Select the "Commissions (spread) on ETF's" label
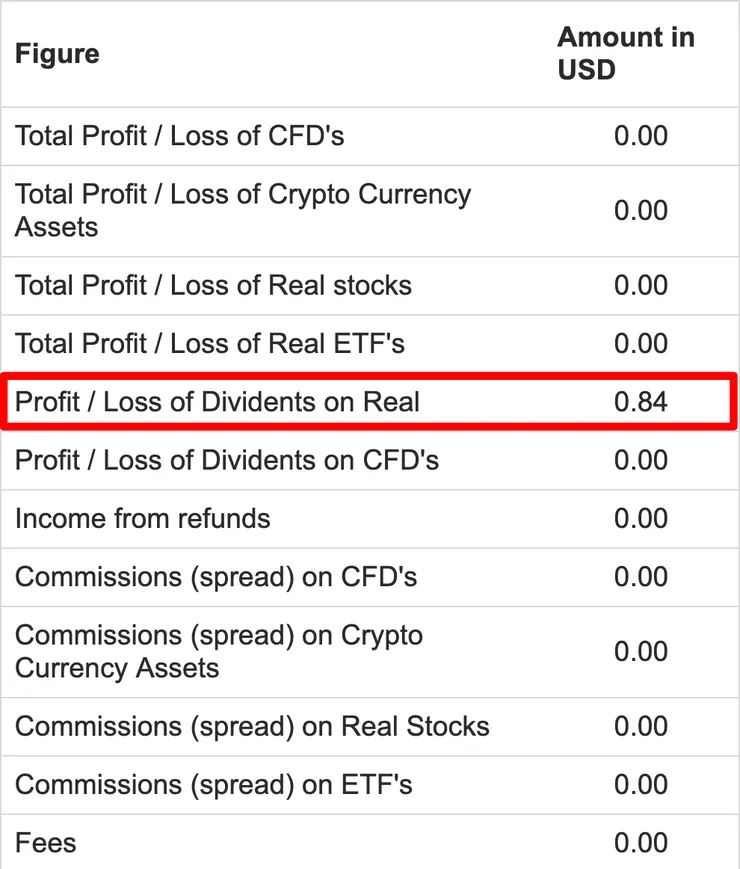 click(x=214, y=785)
